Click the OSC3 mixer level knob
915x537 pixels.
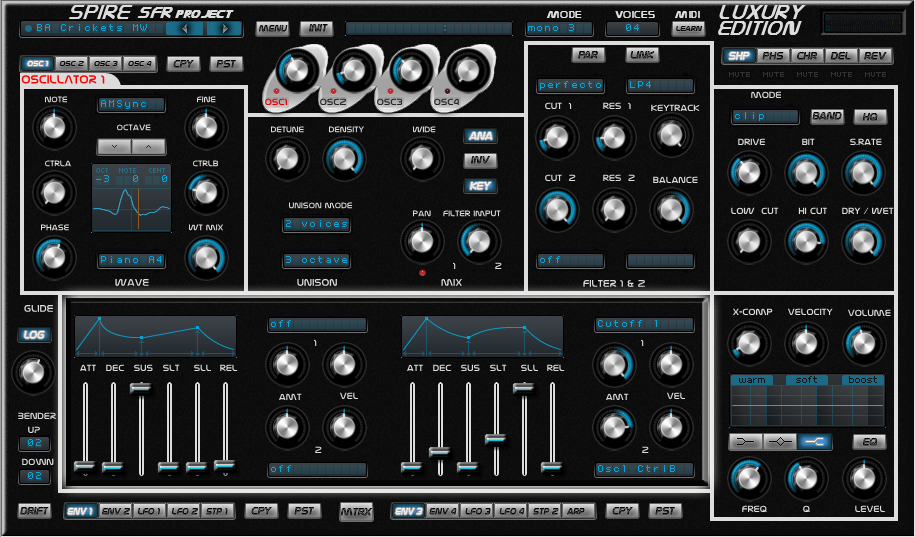[x=410, y=71]
